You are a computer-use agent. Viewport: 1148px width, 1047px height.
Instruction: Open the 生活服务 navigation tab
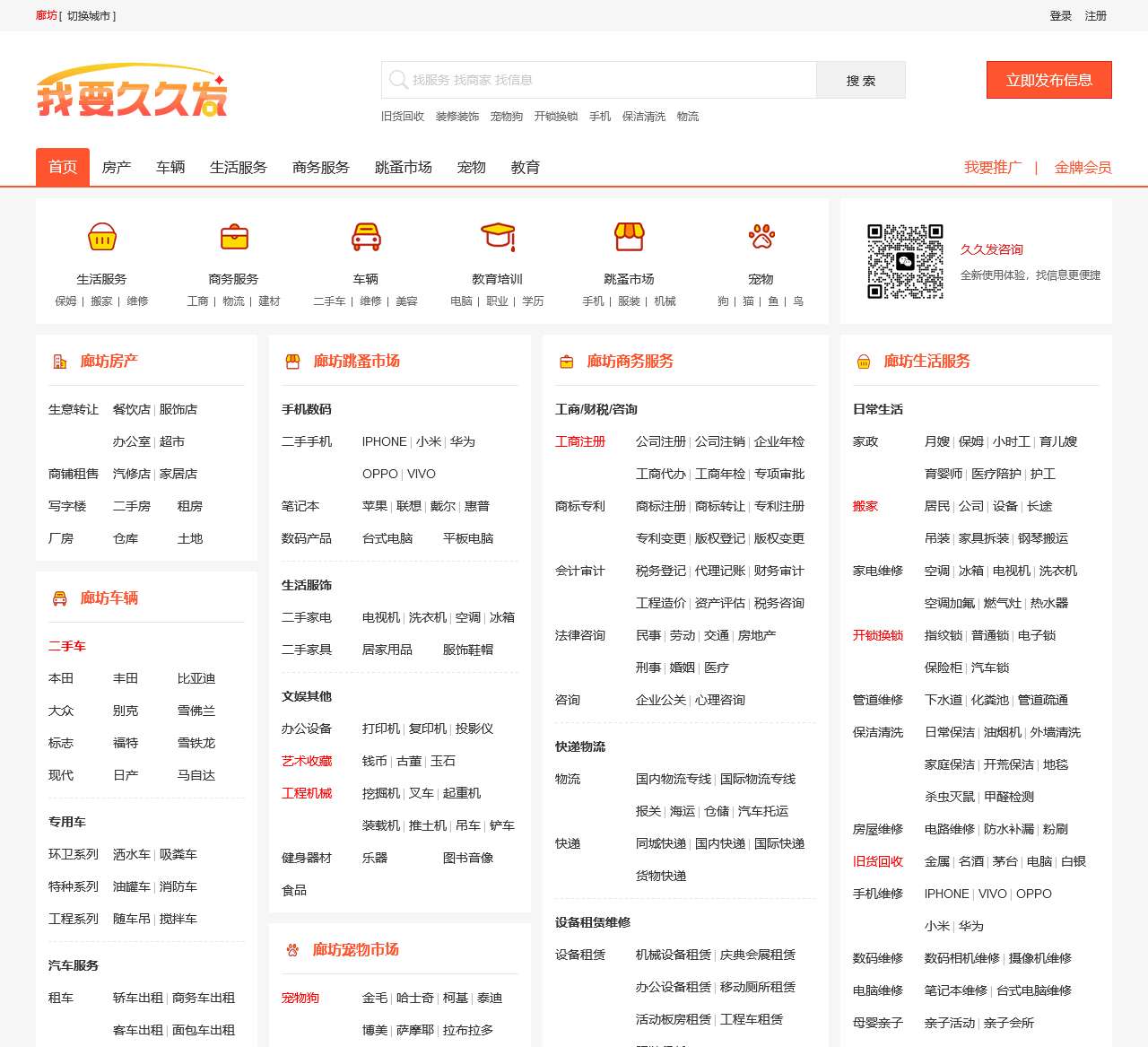(x=239, y=167)
